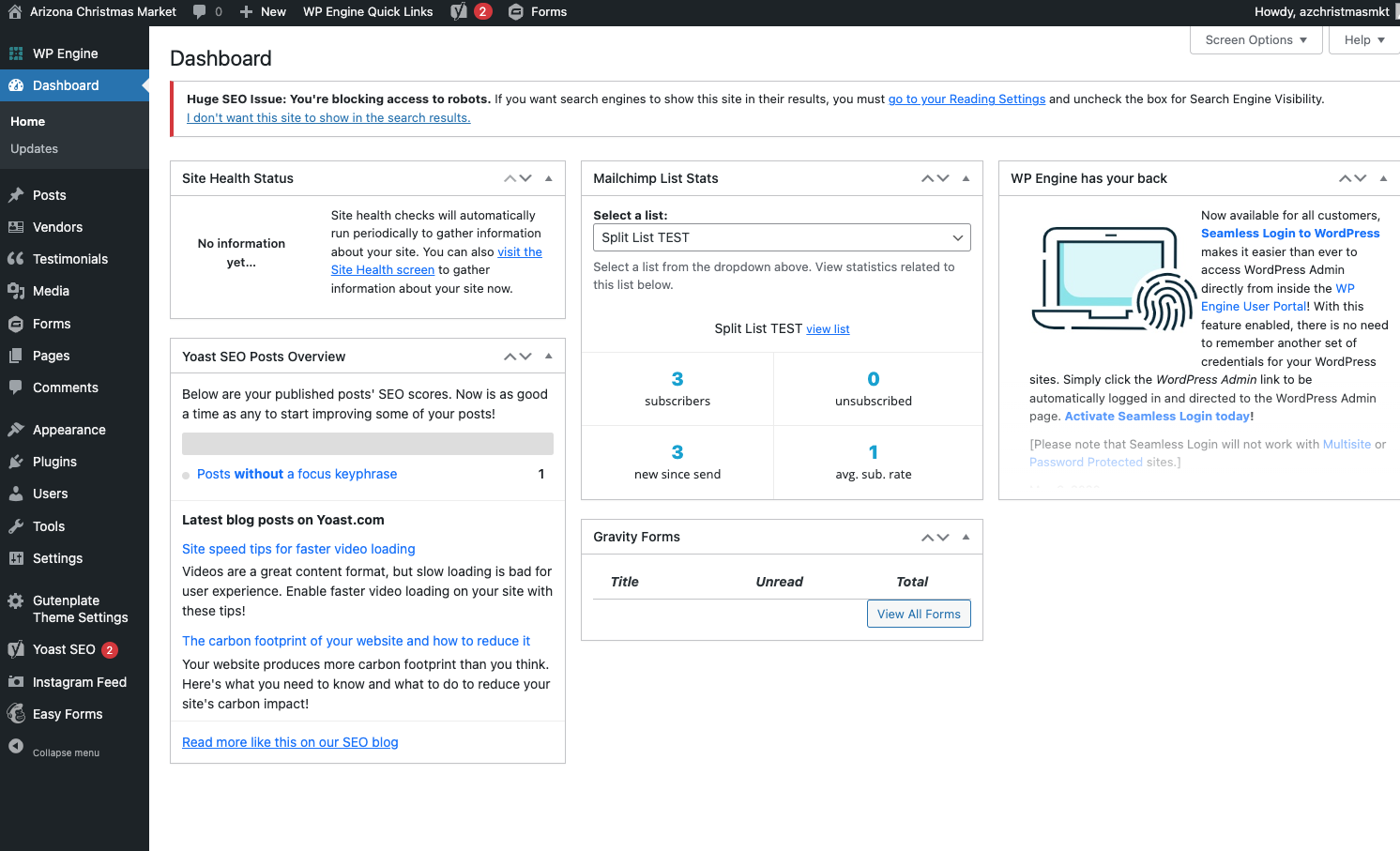Click the Users person icon
This screenshot has height=851, width=1400.
[x=16, y=494]
